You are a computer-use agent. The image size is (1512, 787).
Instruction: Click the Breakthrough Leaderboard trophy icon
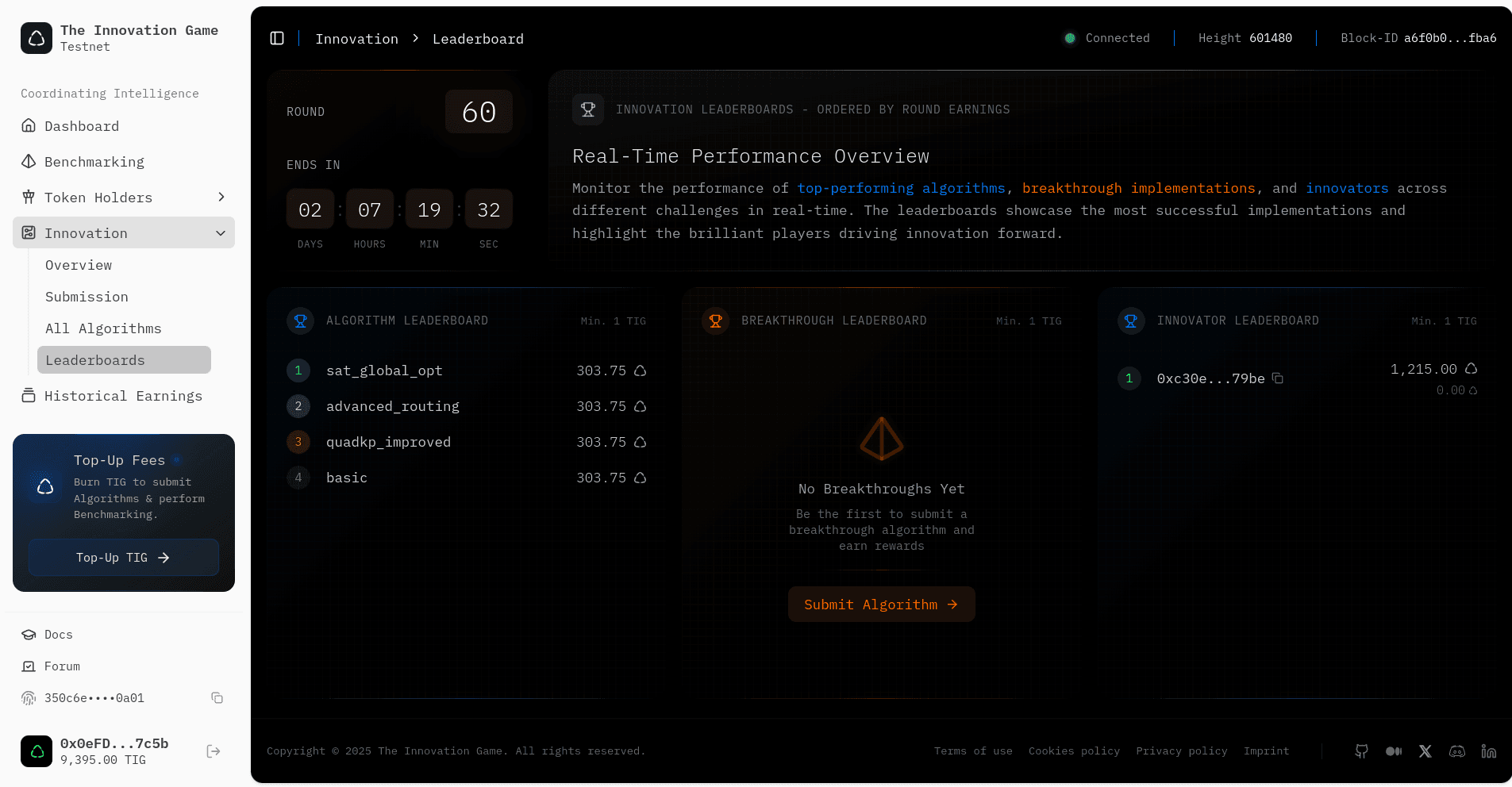point(715,321)
